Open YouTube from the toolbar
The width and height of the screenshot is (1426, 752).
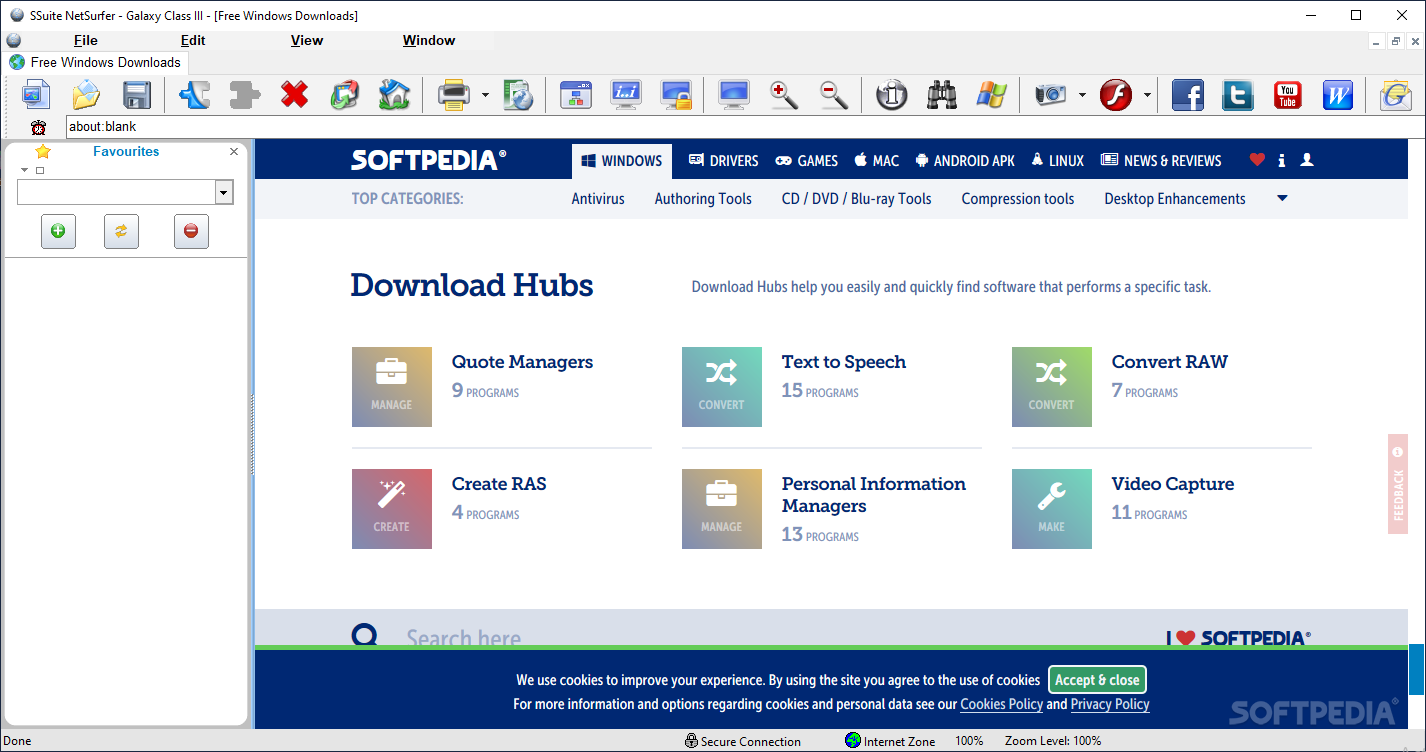coord(1287,96)
